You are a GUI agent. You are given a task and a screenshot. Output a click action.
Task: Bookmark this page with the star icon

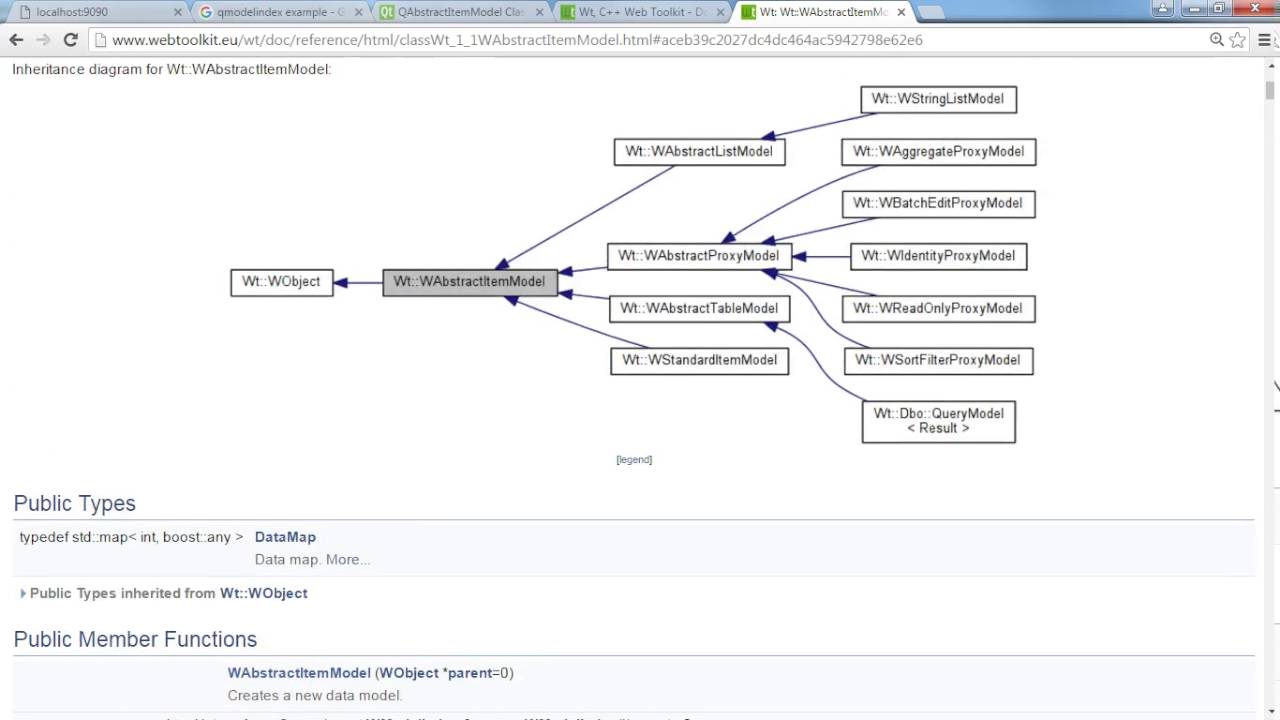(1238, 40)
